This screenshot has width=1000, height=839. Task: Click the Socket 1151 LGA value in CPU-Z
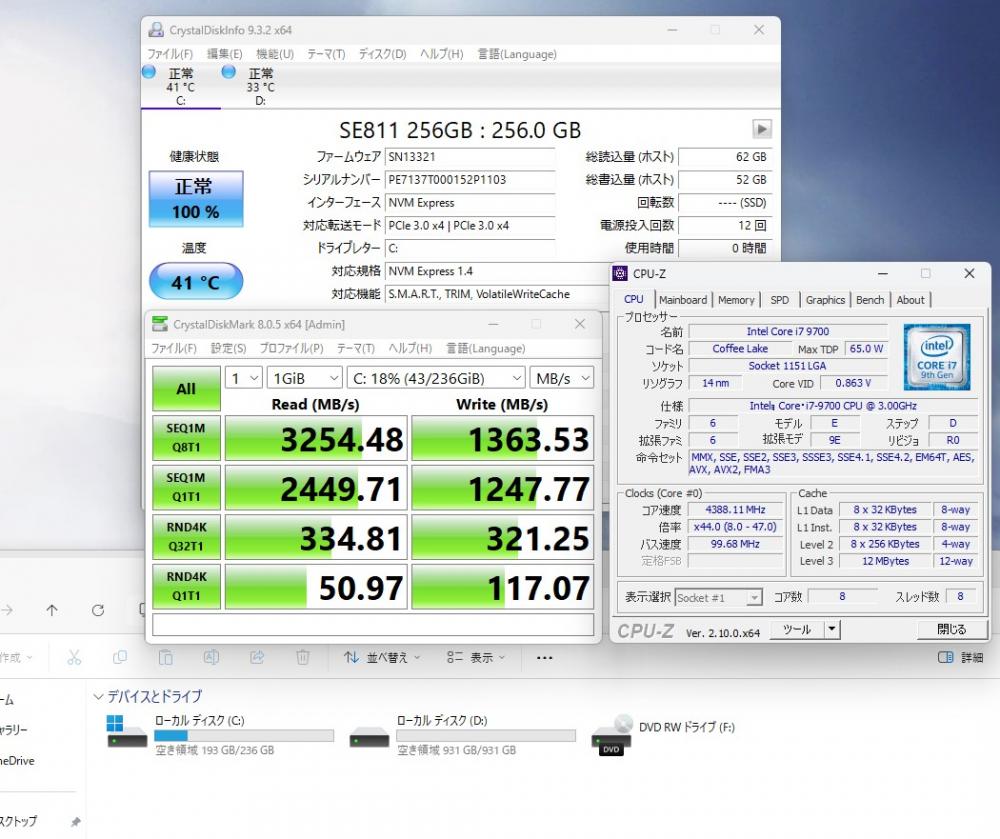pyautogui.click(x=788, y=366)
